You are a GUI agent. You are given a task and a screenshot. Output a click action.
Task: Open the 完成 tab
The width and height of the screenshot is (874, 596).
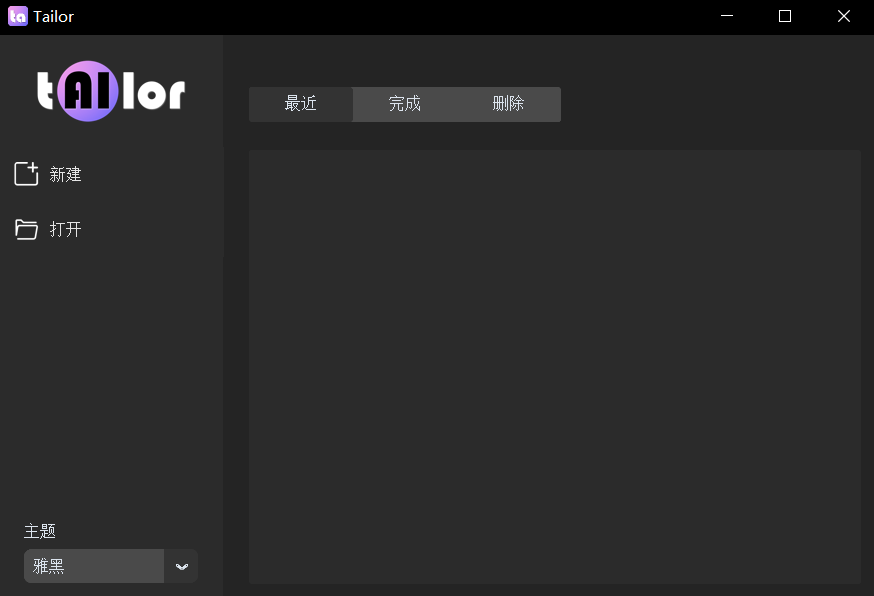tap(404, 104)
